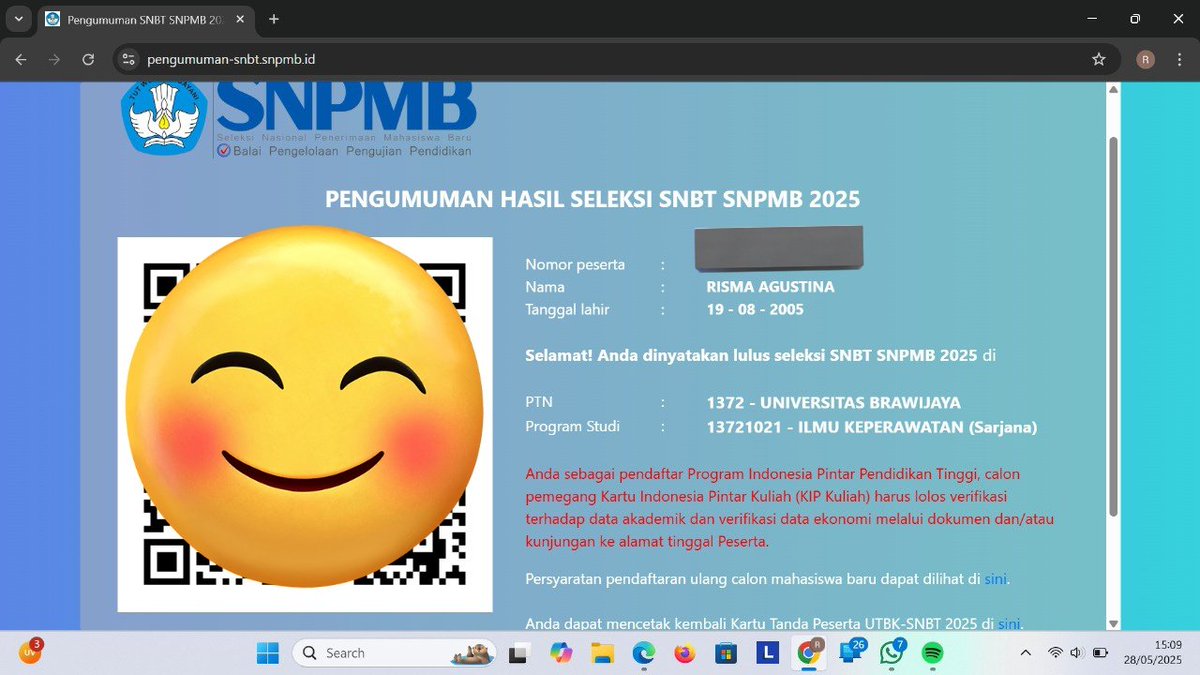Viewport: 1200px width, 675px height.
Task: Launch Copilot from the taskbar
Action: tap(560, 653)
